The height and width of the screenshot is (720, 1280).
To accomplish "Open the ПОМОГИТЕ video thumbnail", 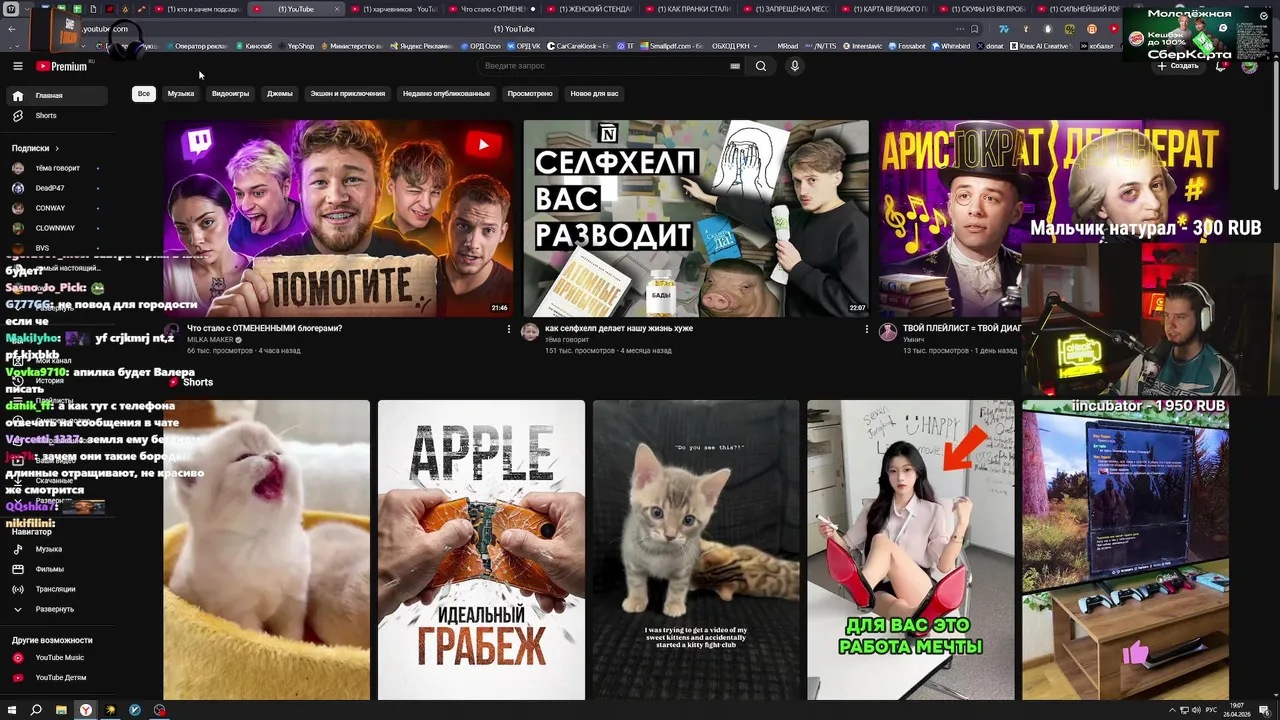I will pyautogui.click(x=338, y=218).
